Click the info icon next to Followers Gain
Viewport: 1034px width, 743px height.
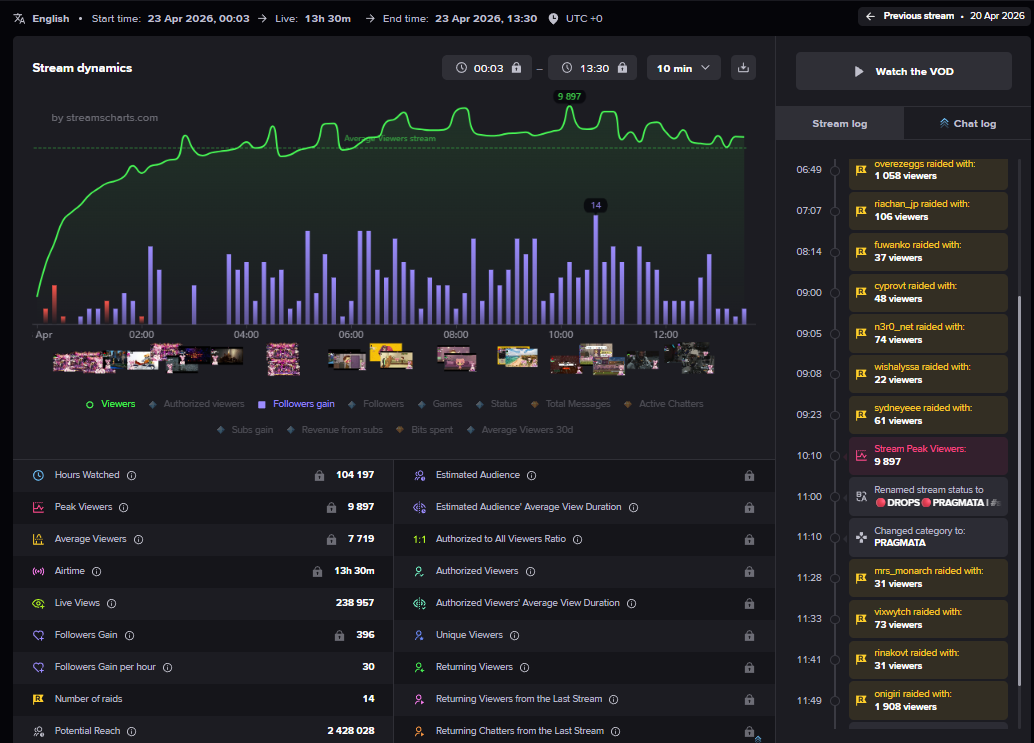tap(129, 636)
